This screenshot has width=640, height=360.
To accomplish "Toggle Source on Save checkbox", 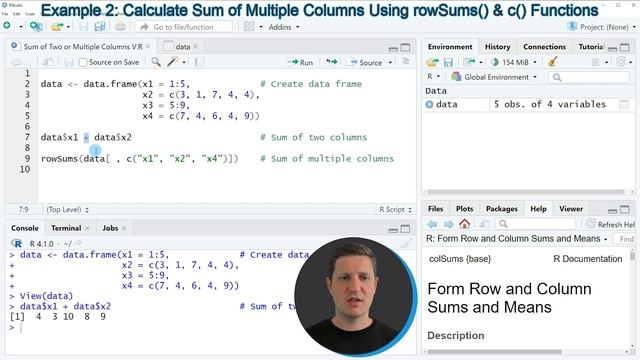I will pyautogui.click(x=83, y=62).
